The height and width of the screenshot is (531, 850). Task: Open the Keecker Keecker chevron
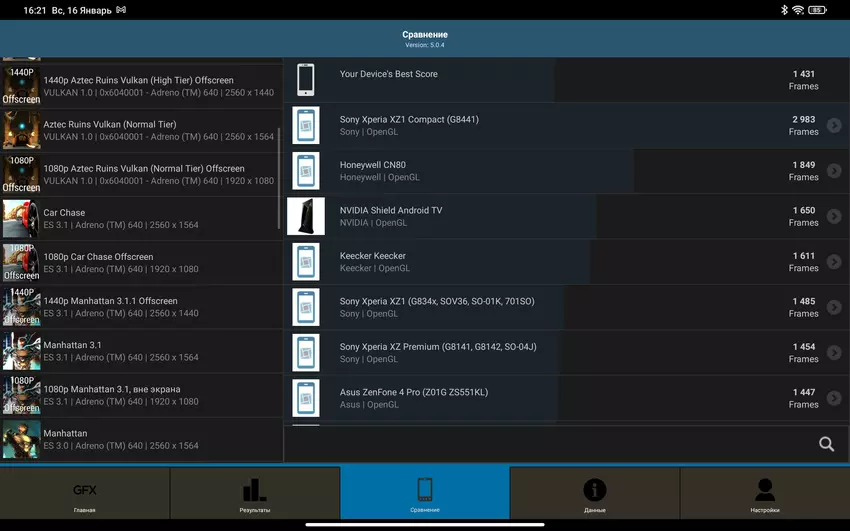[x=834, y=262]
